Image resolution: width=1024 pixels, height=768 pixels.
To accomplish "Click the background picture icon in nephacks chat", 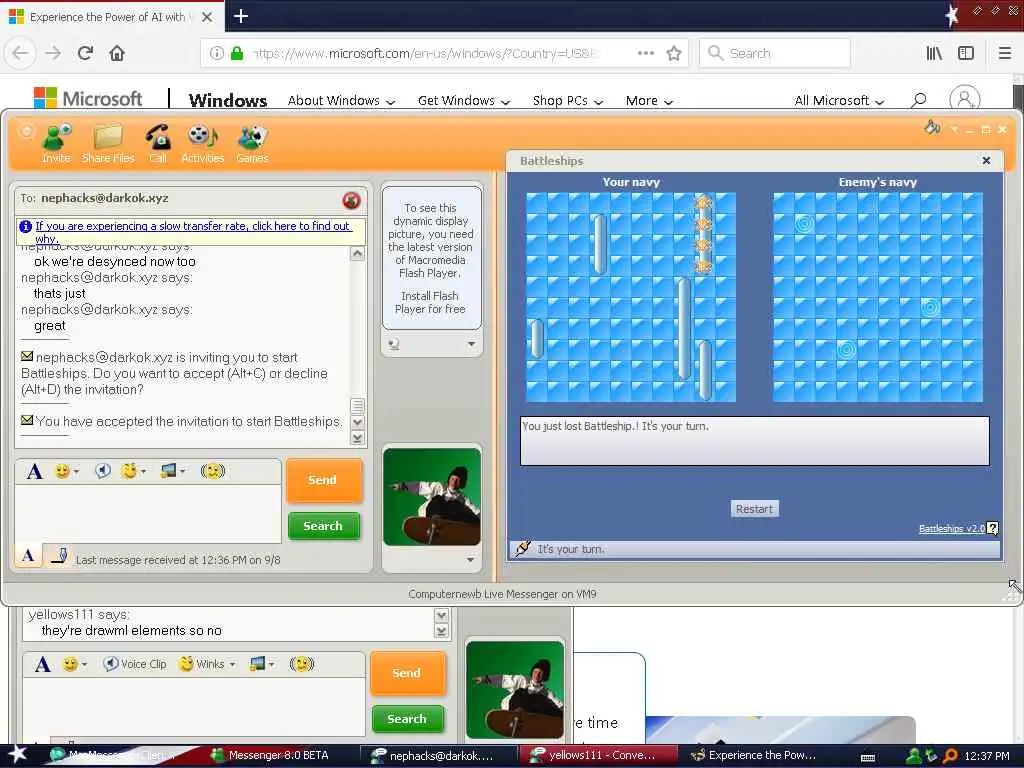I will click(168, 471).
